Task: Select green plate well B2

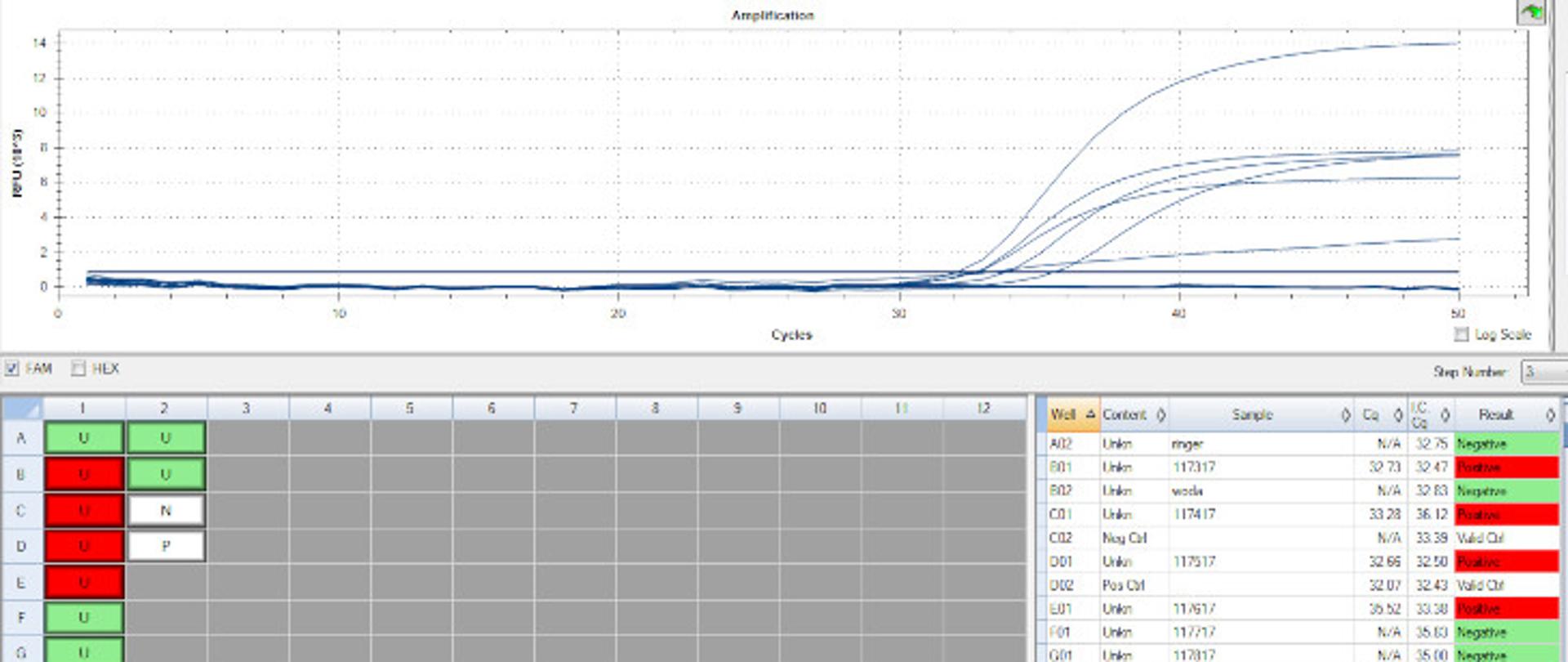Action: pos(166,474)
